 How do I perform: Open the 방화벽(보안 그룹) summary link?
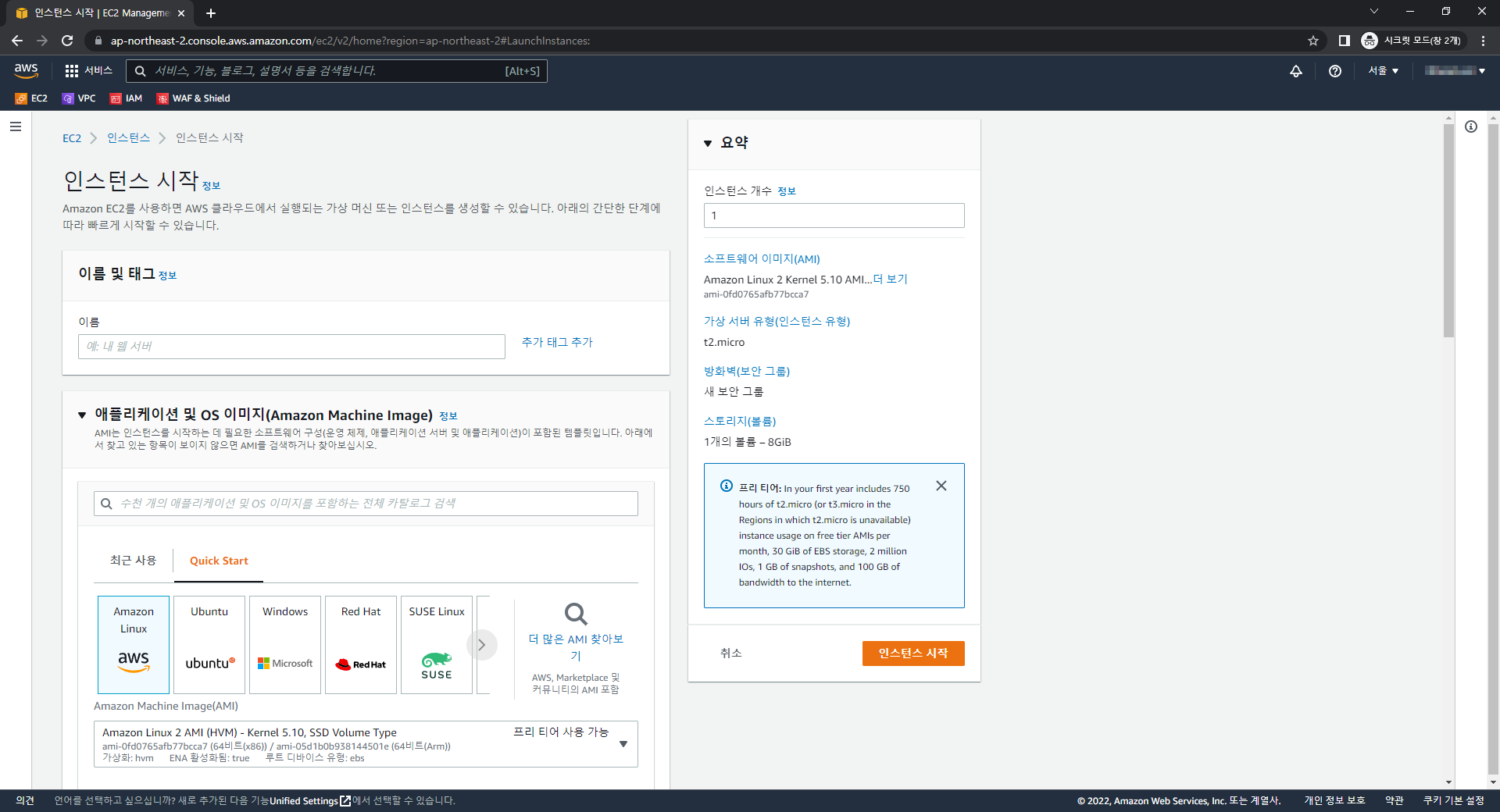[747, 371]
